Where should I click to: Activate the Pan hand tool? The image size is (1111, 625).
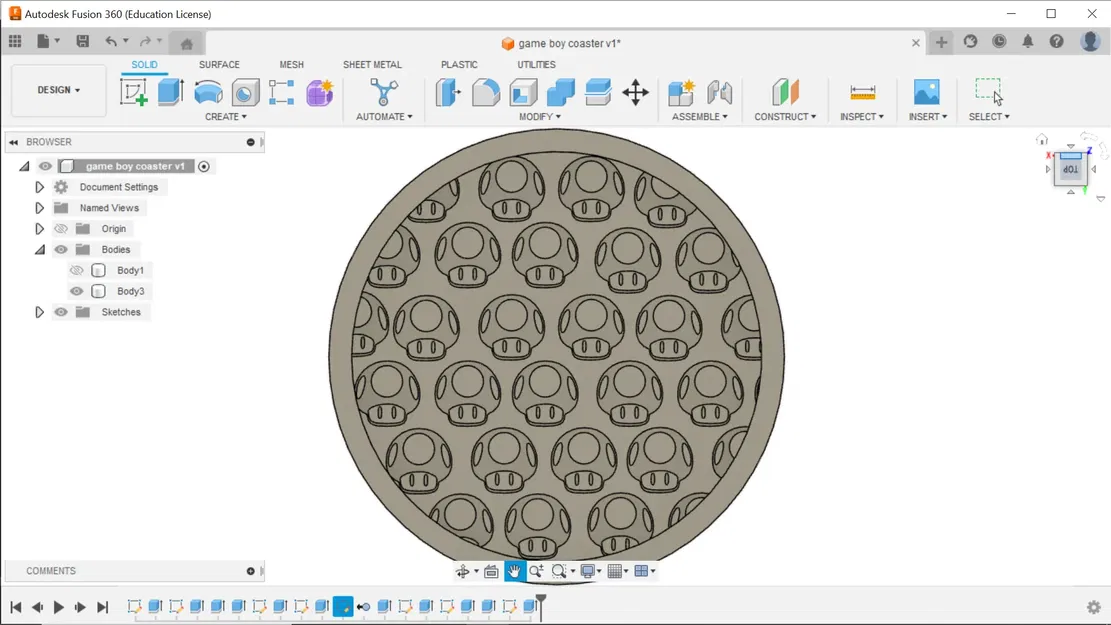pos(514,571)
